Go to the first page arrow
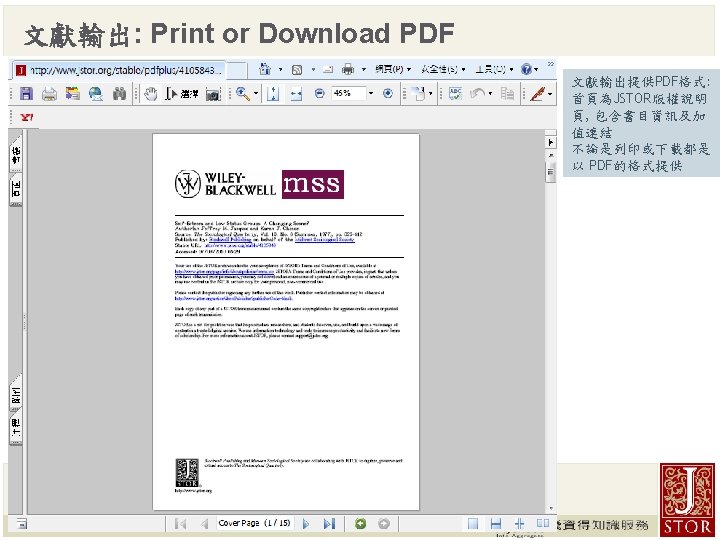720x540 pixels. (x=180, y=523)
